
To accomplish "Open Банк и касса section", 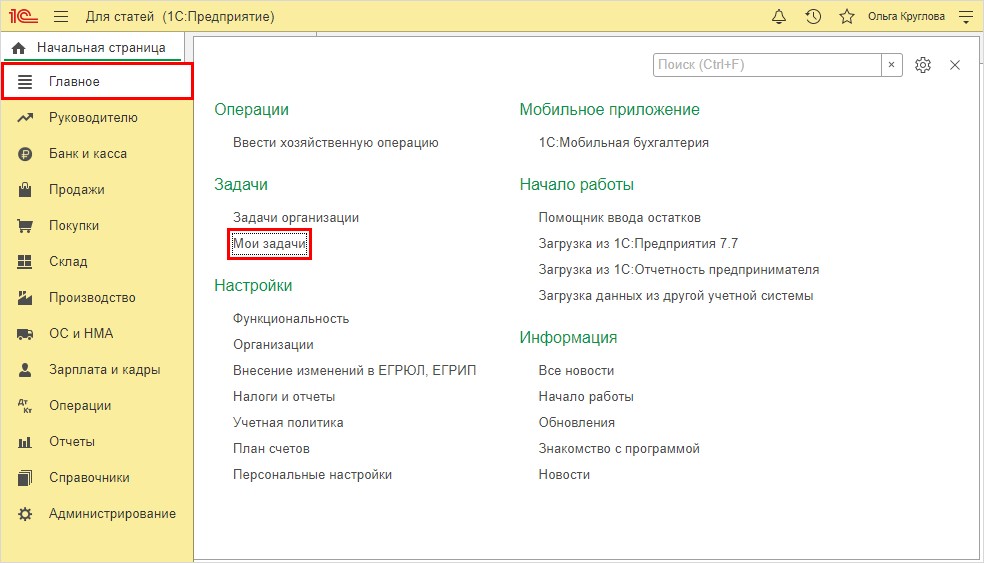I will click(x=88, y=154).
